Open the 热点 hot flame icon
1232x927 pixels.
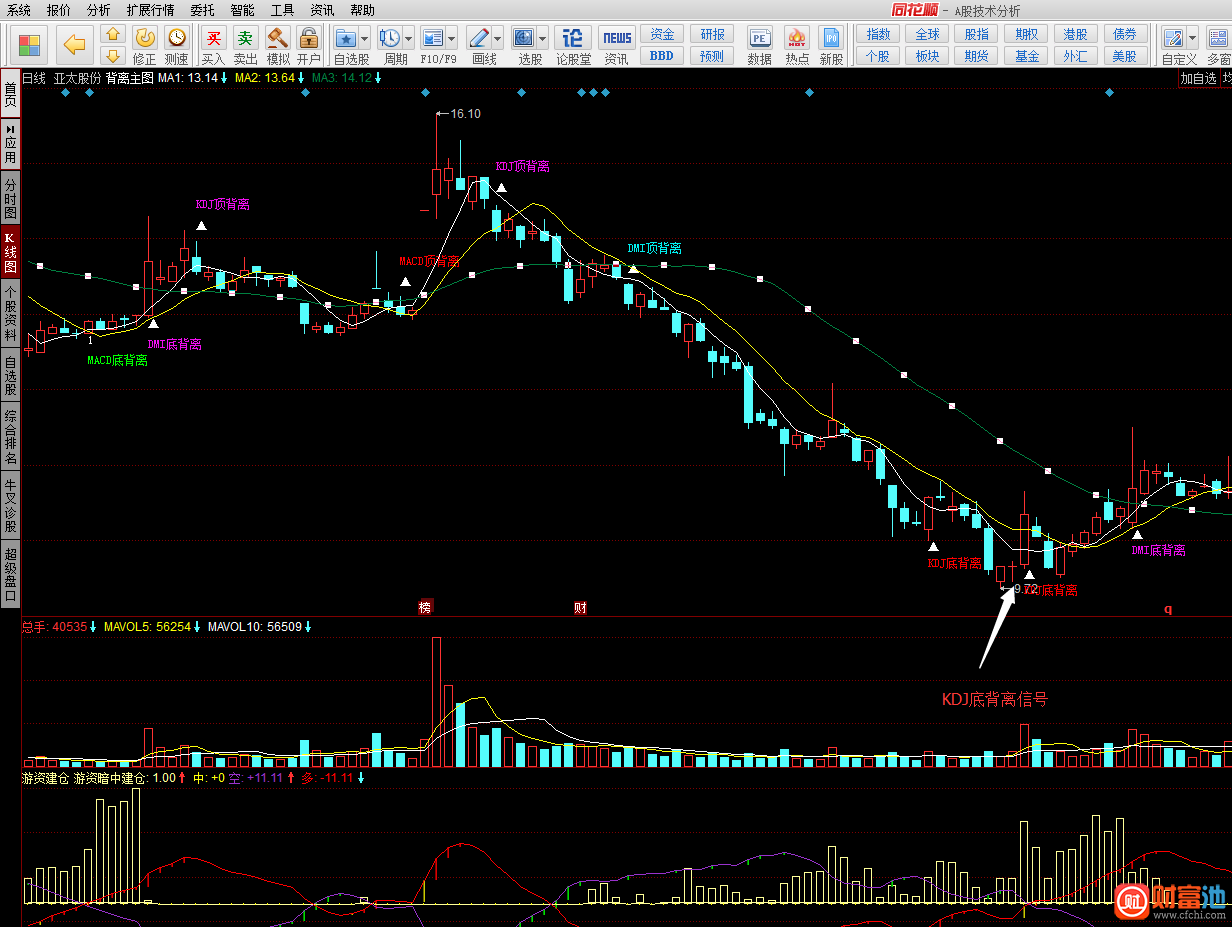click(x=797, y=39)
